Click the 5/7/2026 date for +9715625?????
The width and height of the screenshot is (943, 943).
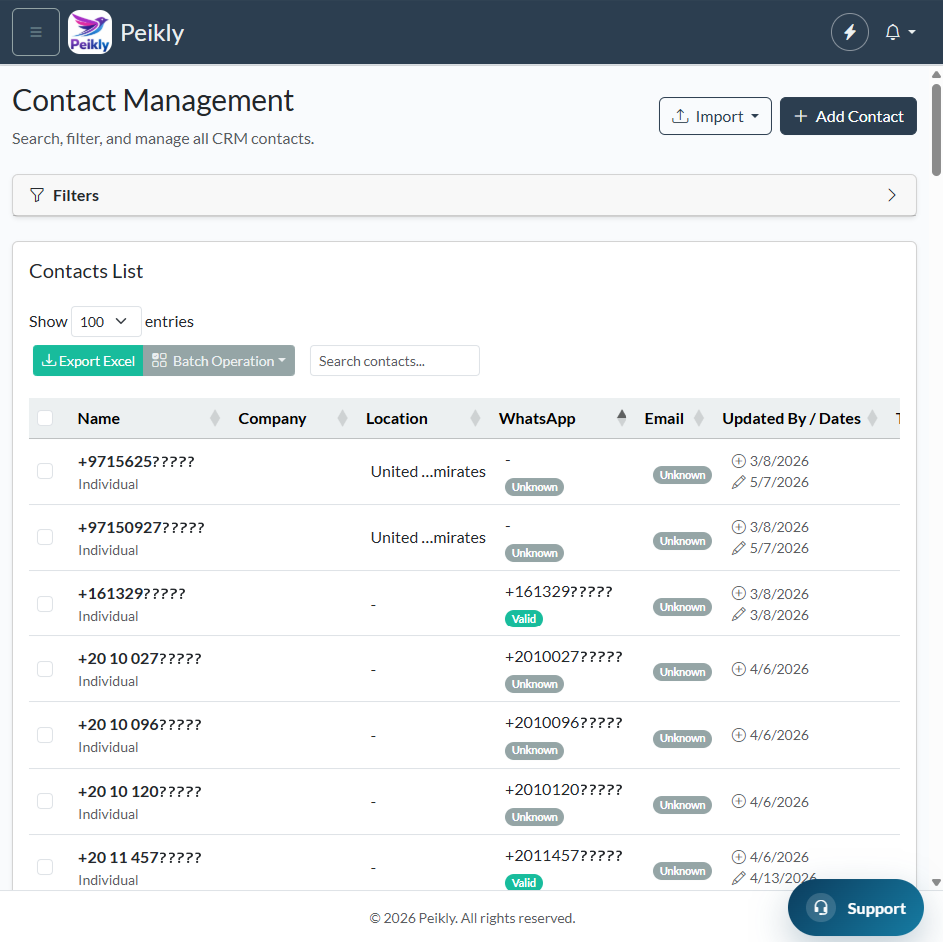coord(779,482)
